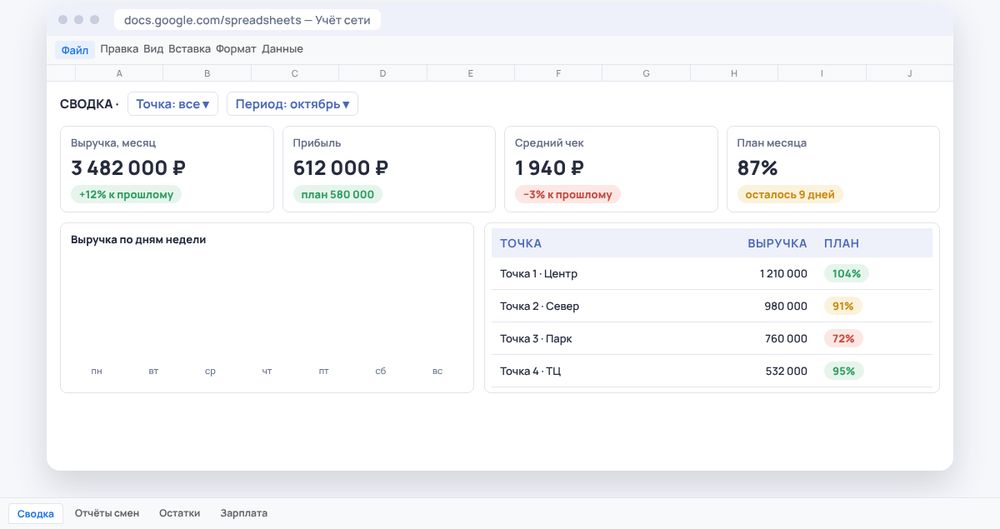The height and width of the screenshot is (529, 1000).
Task: Click the 532 000 revenue cell
Action: click(786, 371)
